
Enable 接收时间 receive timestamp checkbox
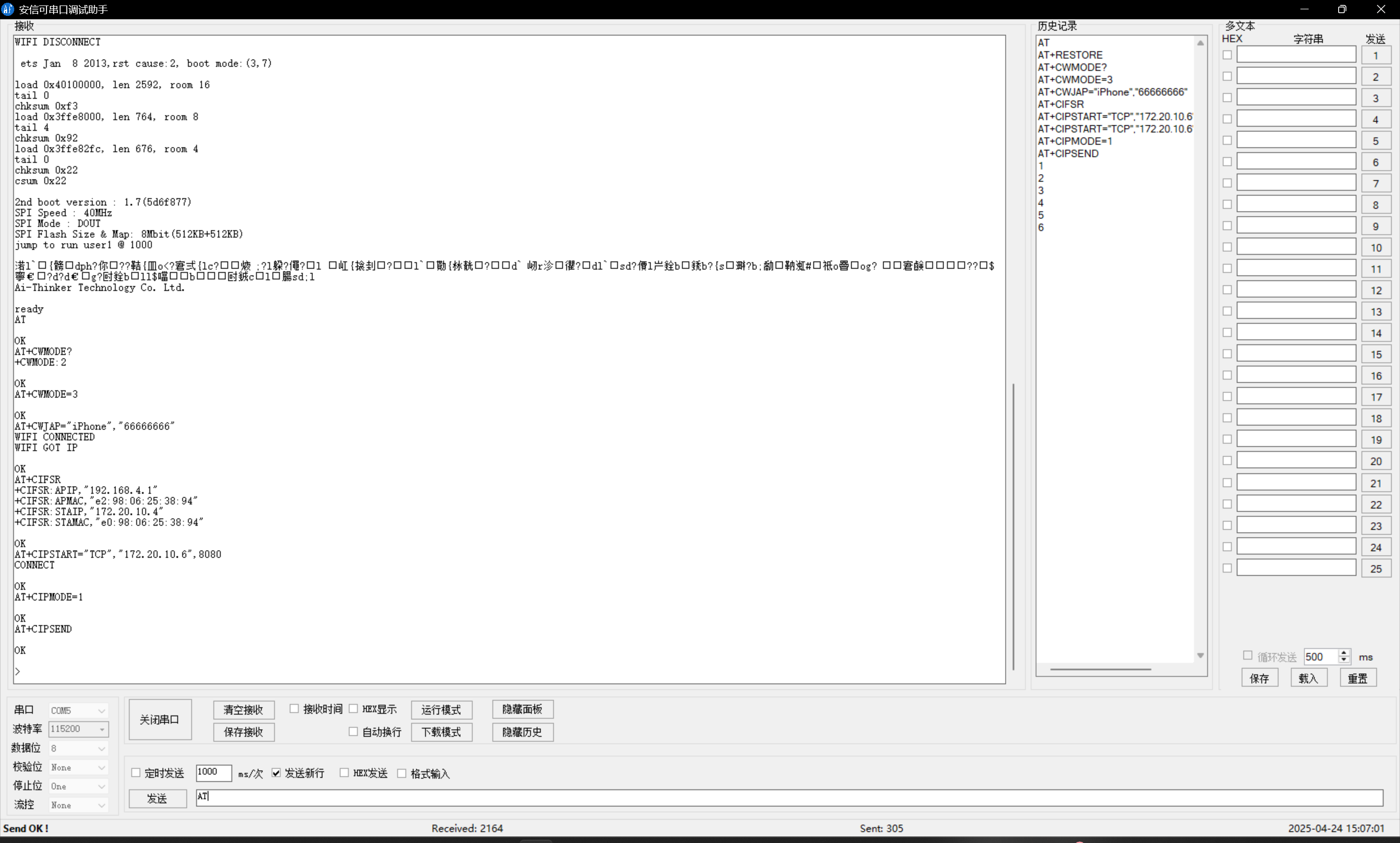pyautogui.click(x=294, y=708)
